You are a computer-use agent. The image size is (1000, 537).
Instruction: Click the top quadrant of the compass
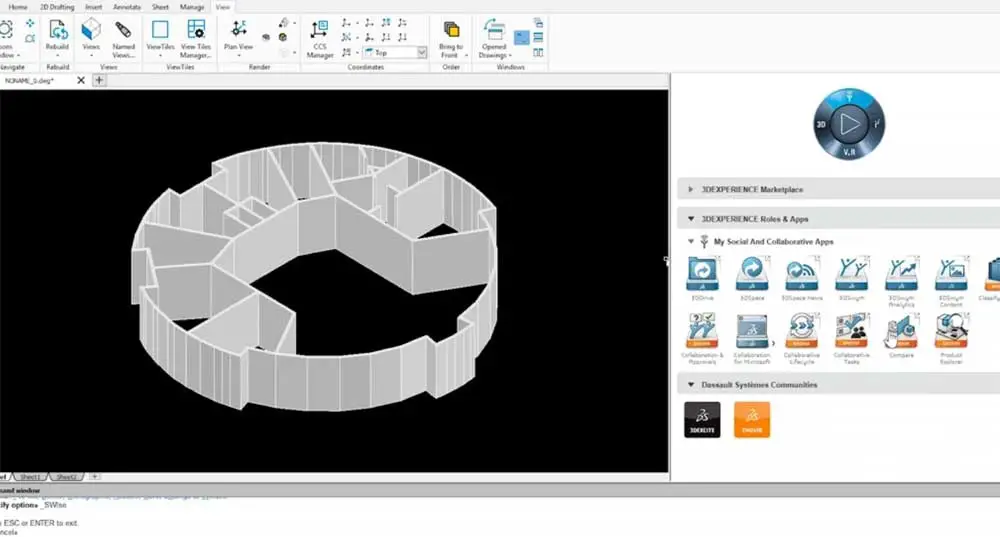tap(849, 97)
